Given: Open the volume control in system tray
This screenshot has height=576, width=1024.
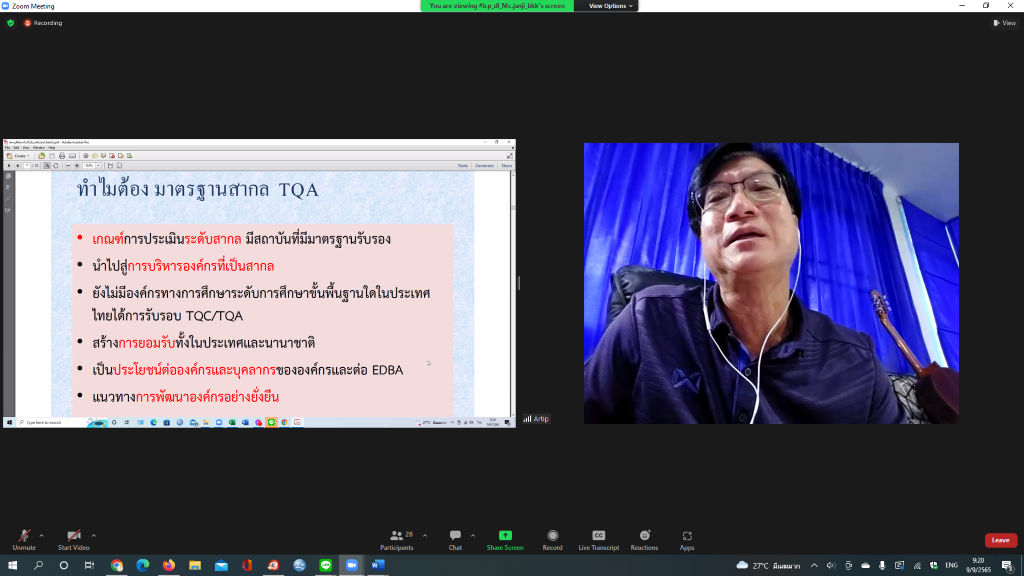Looking at the screenshot, I should click(x=831, y=566).
